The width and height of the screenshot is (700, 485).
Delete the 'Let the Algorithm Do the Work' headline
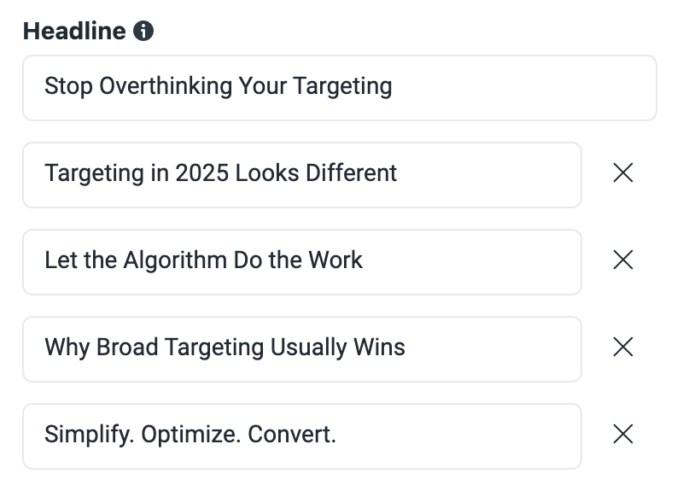pos(623,260)
